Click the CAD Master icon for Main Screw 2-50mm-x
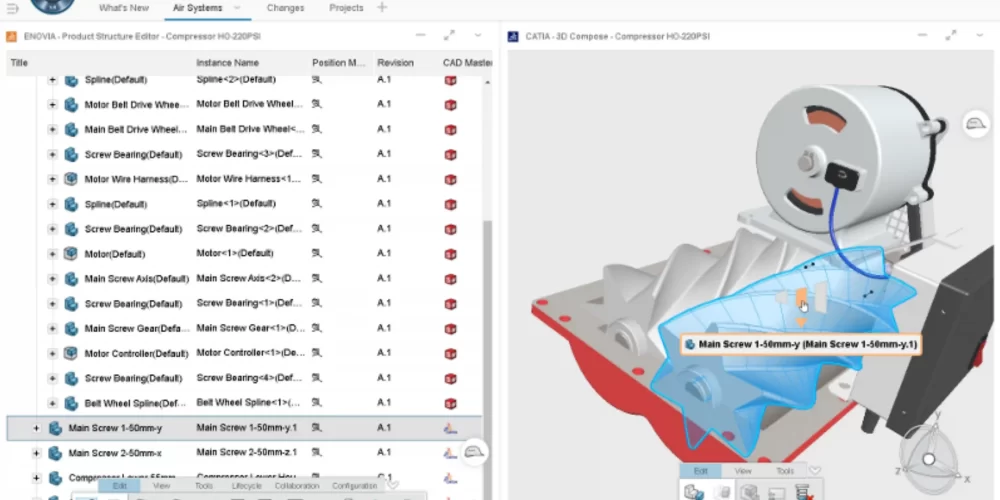This screenshot has height=500, width=1000. click(450, 453)
